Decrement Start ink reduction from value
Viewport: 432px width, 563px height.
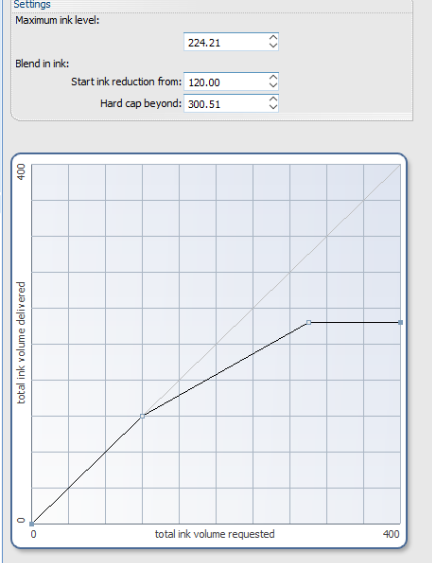[273, 86]
